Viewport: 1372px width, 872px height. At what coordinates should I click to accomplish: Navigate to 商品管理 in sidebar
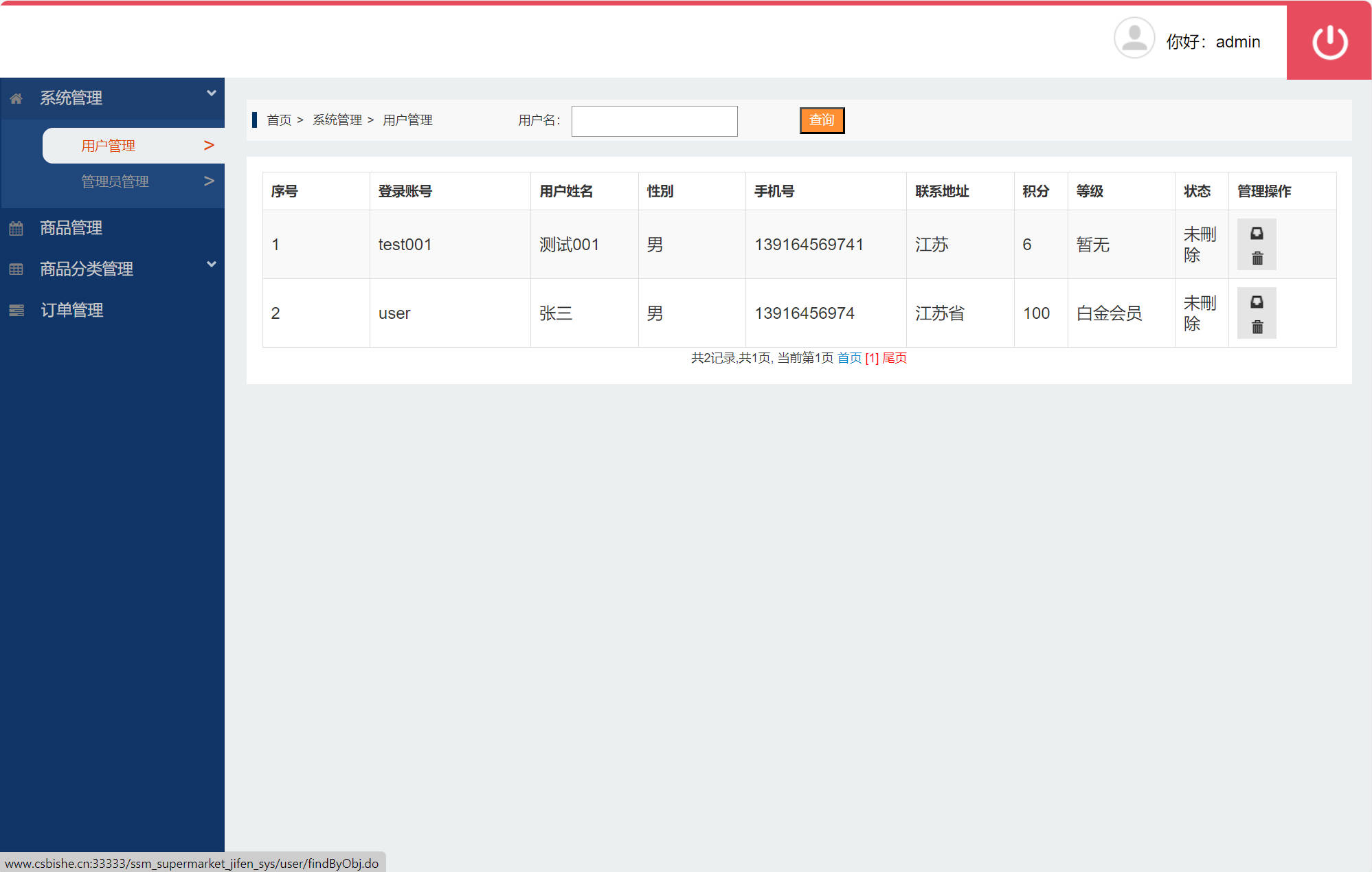coord(71,228)
